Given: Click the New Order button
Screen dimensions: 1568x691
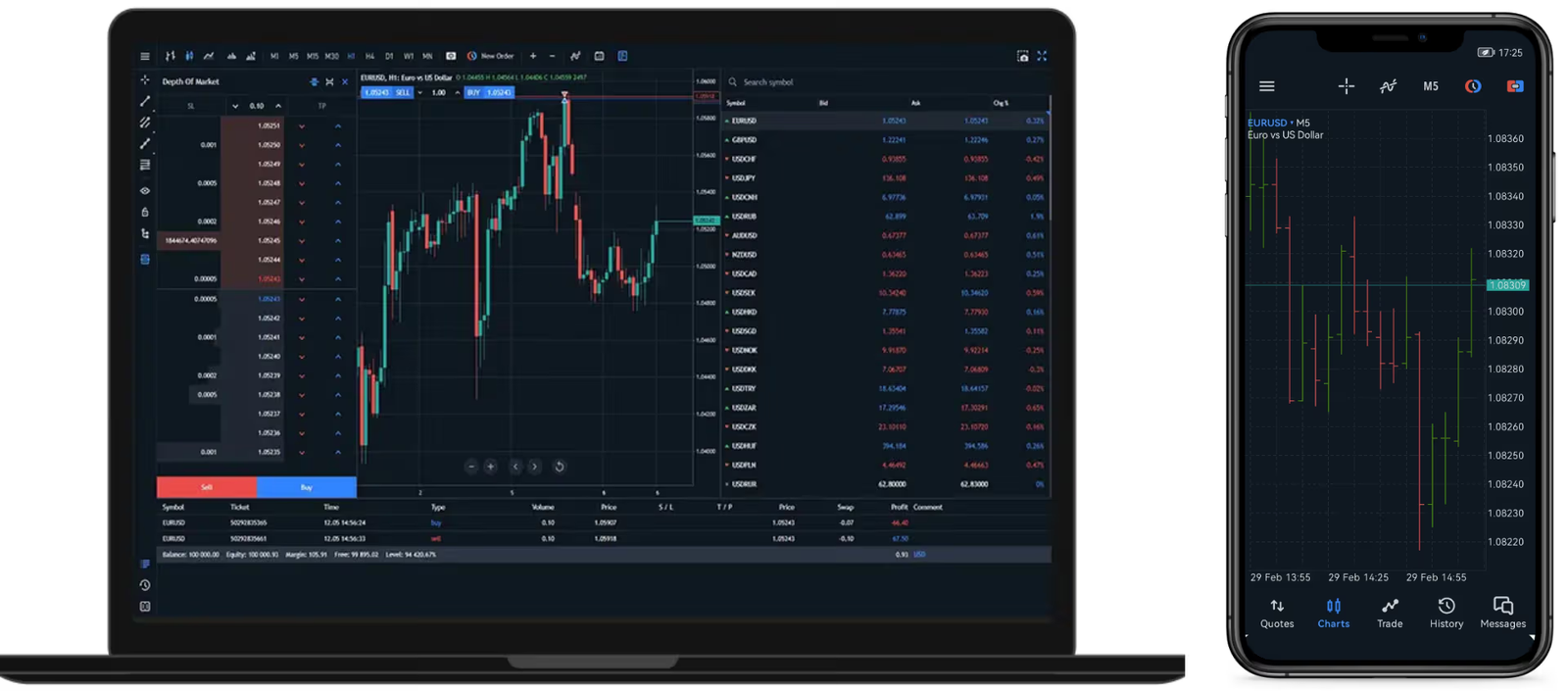Looking at the screenshot, I should [491, 57].
